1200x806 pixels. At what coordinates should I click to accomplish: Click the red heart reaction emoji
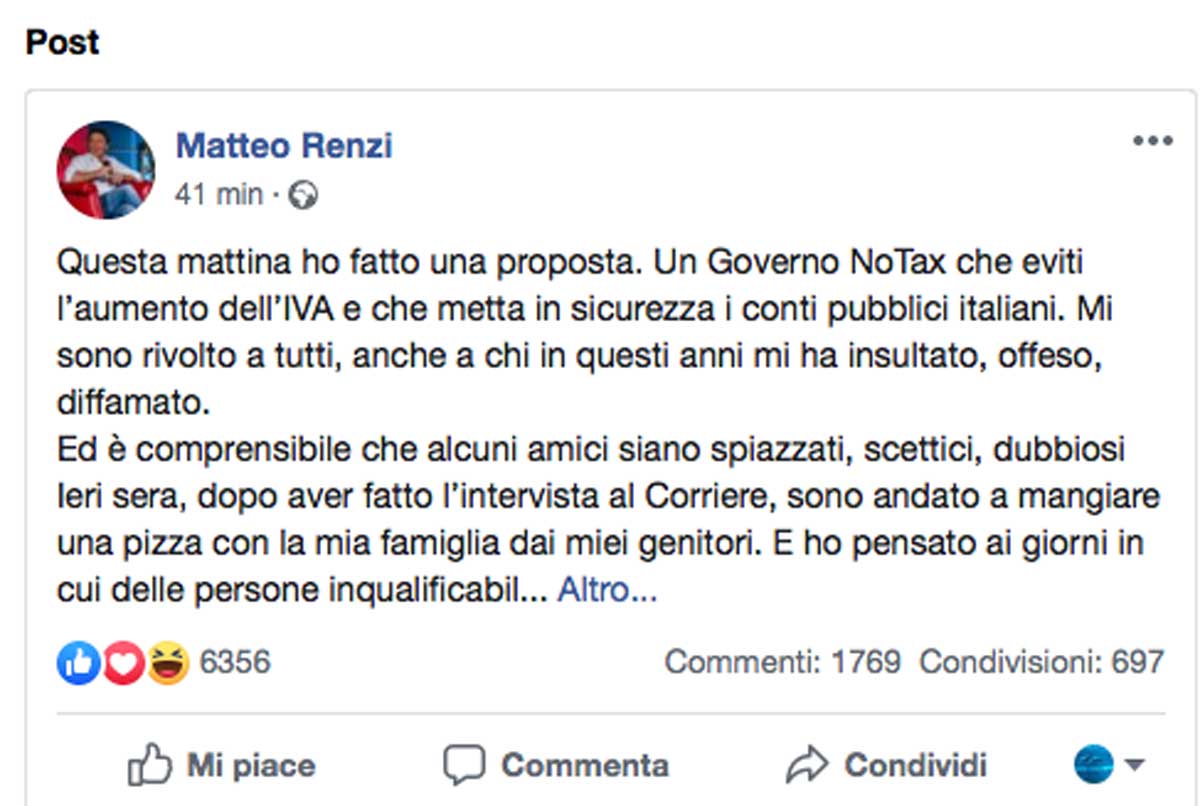123,662
